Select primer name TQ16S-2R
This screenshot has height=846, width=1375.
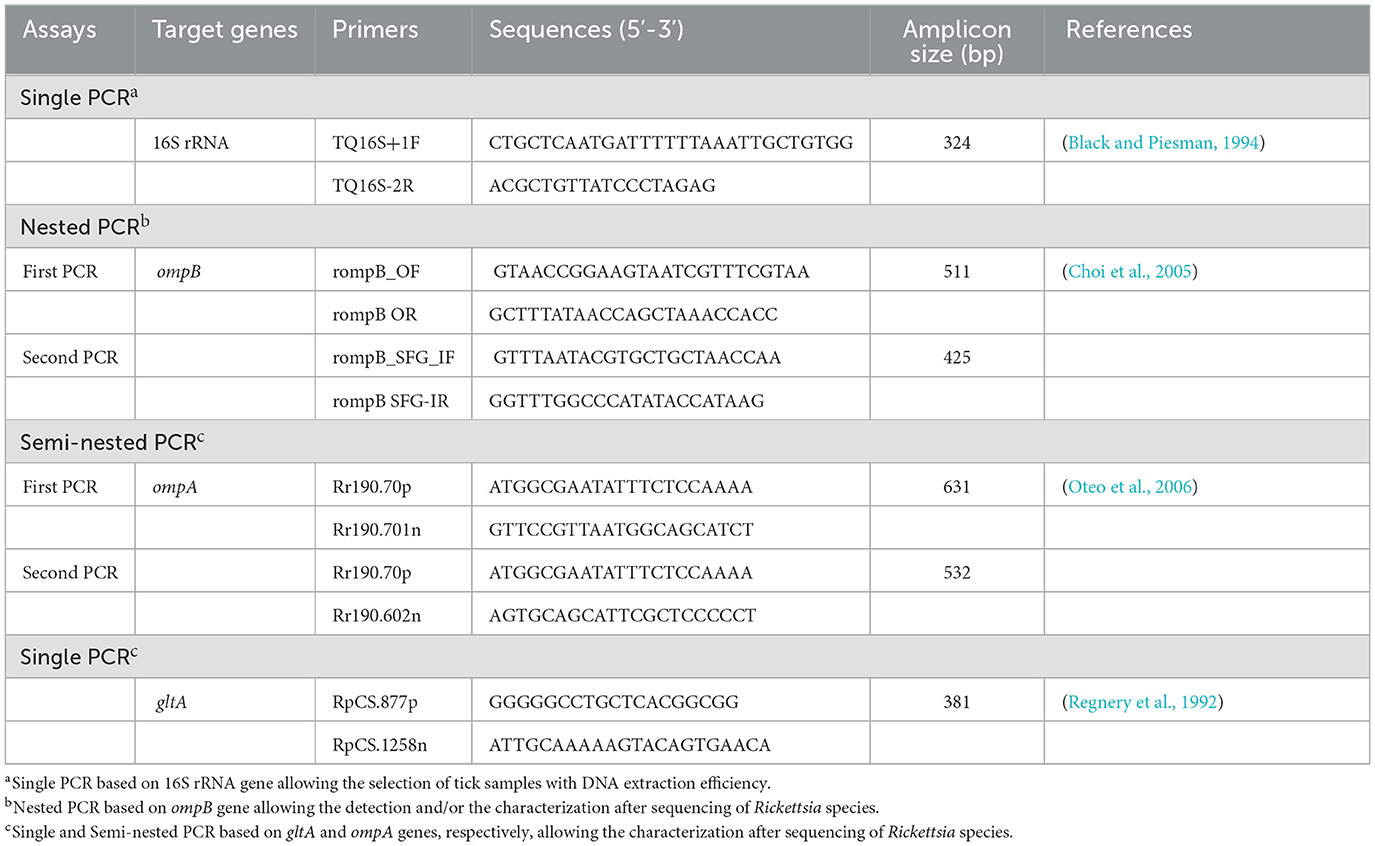tap(375, 185)
